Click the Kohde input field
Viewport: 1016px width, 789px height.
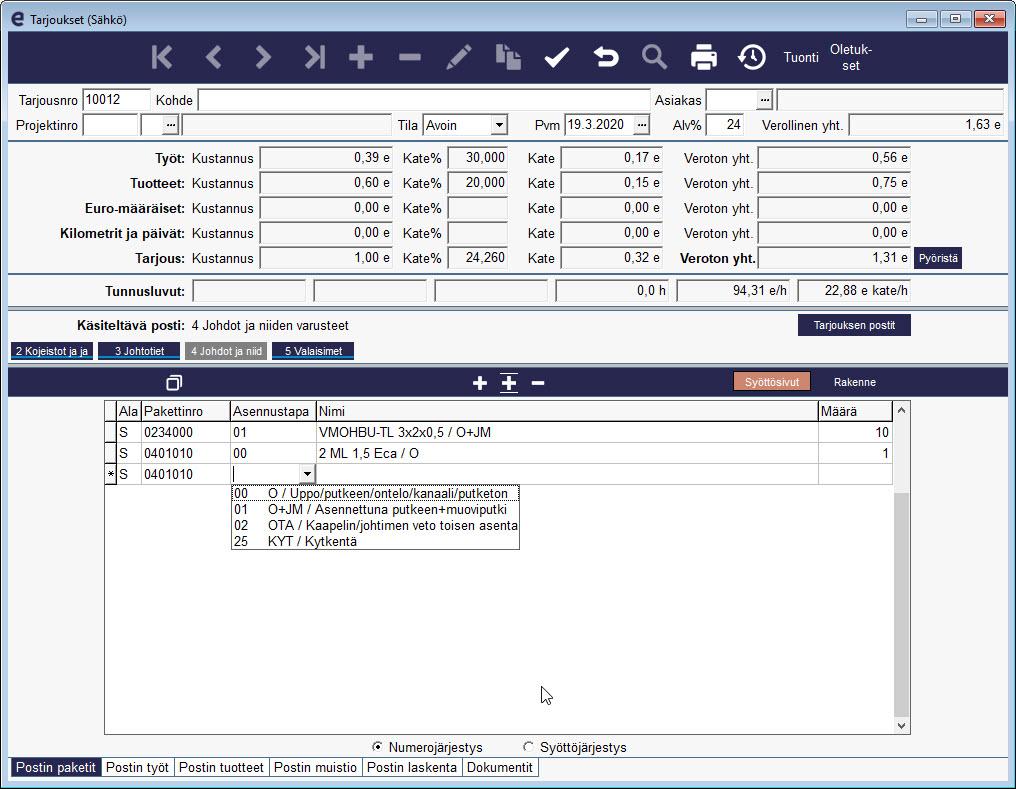tap(424, 100)
